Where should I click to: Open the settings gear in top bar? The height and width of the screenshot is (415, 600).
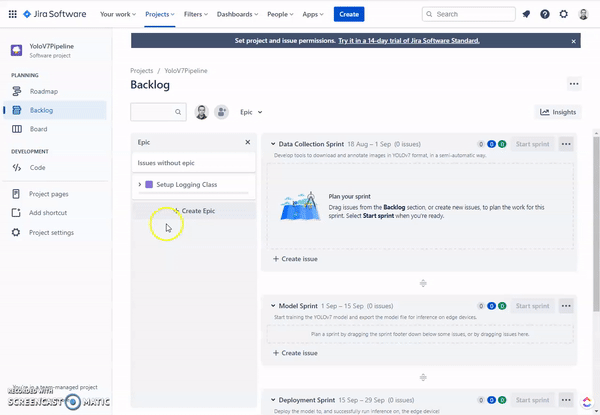tap(564, 14)
